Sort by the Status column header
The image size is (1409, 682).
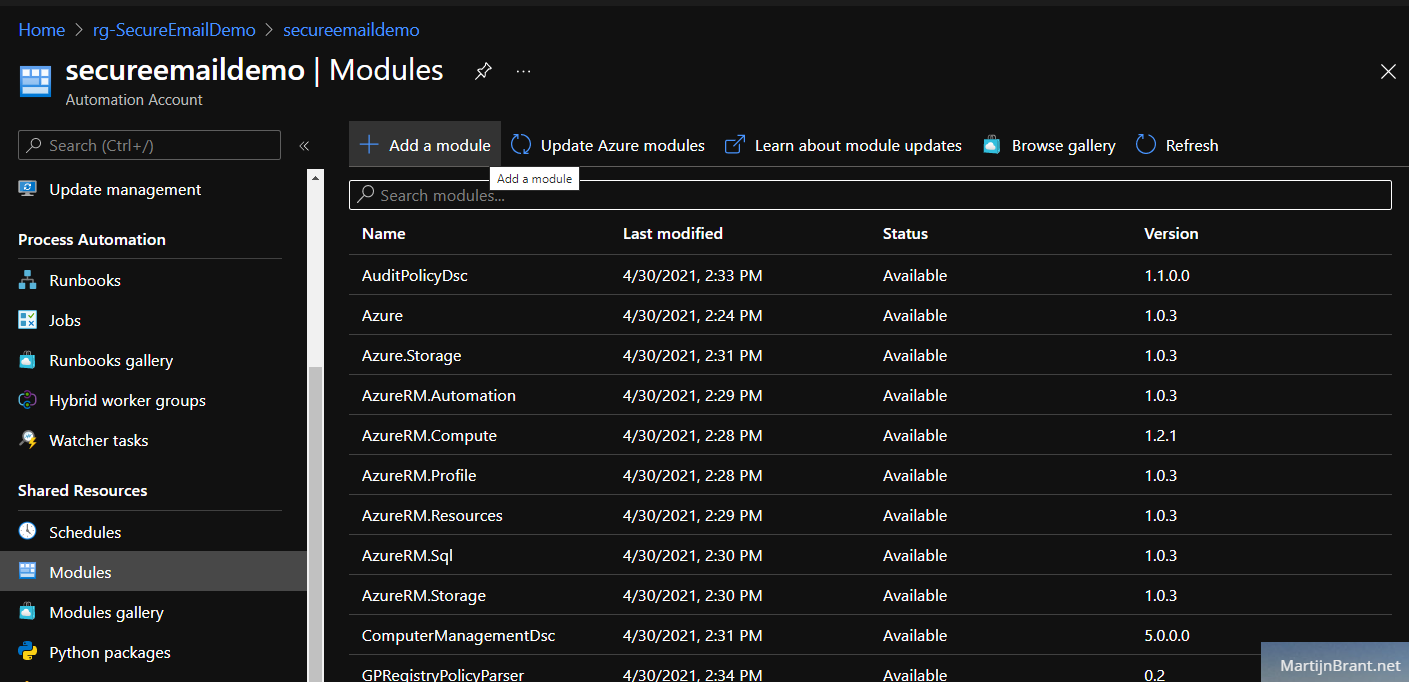905,233
